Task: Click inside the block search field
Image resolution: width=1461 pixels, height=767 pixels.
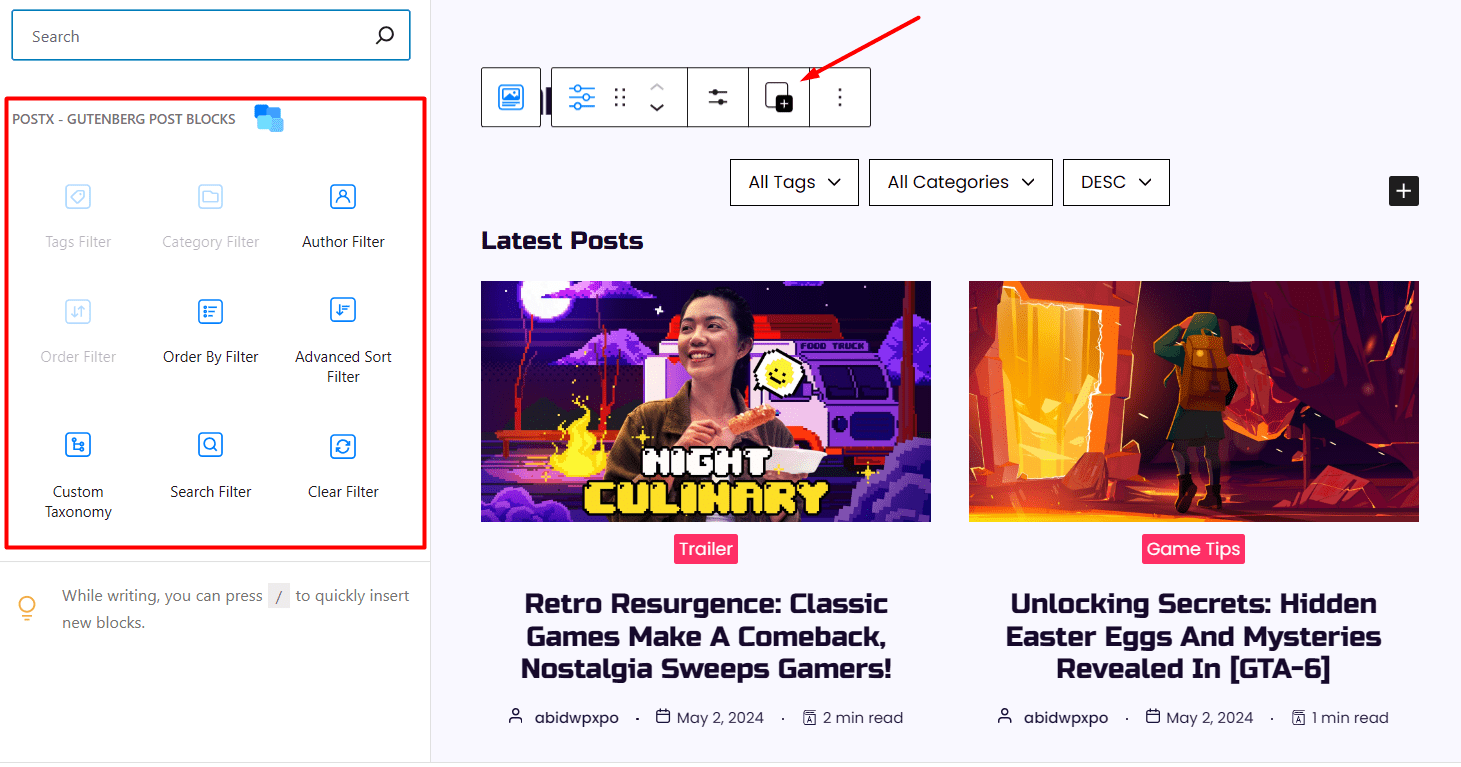Action: 180,35
